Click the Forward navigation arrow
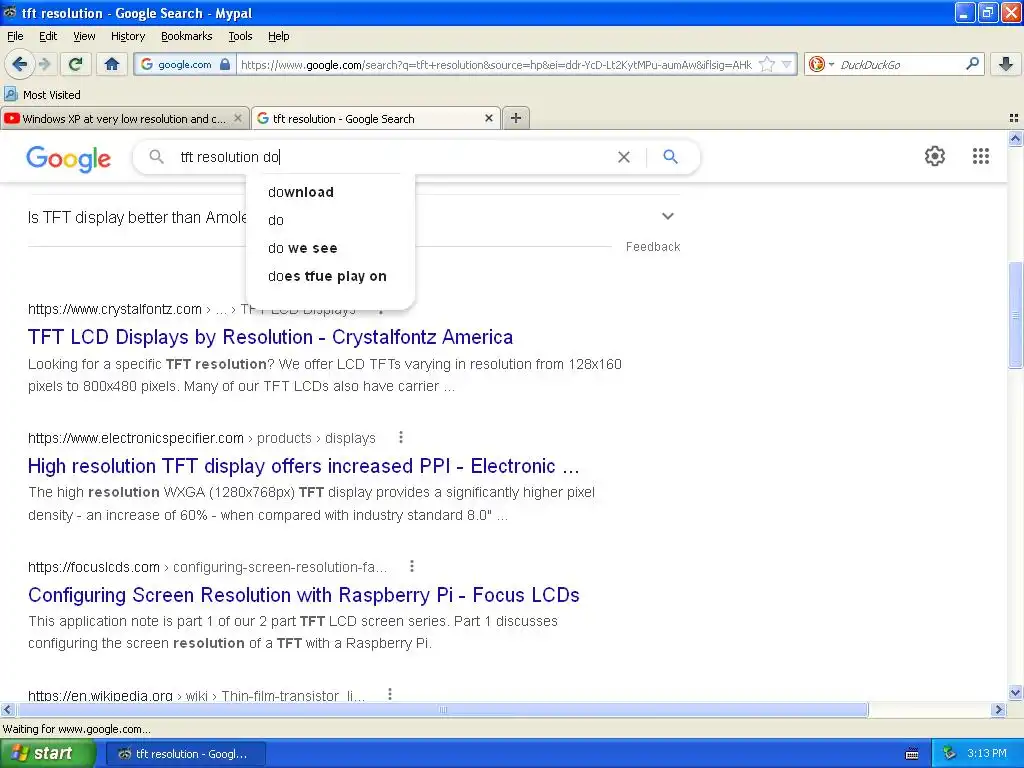The width and height of the screenshot is (1024, 768). tap(44, 64)
